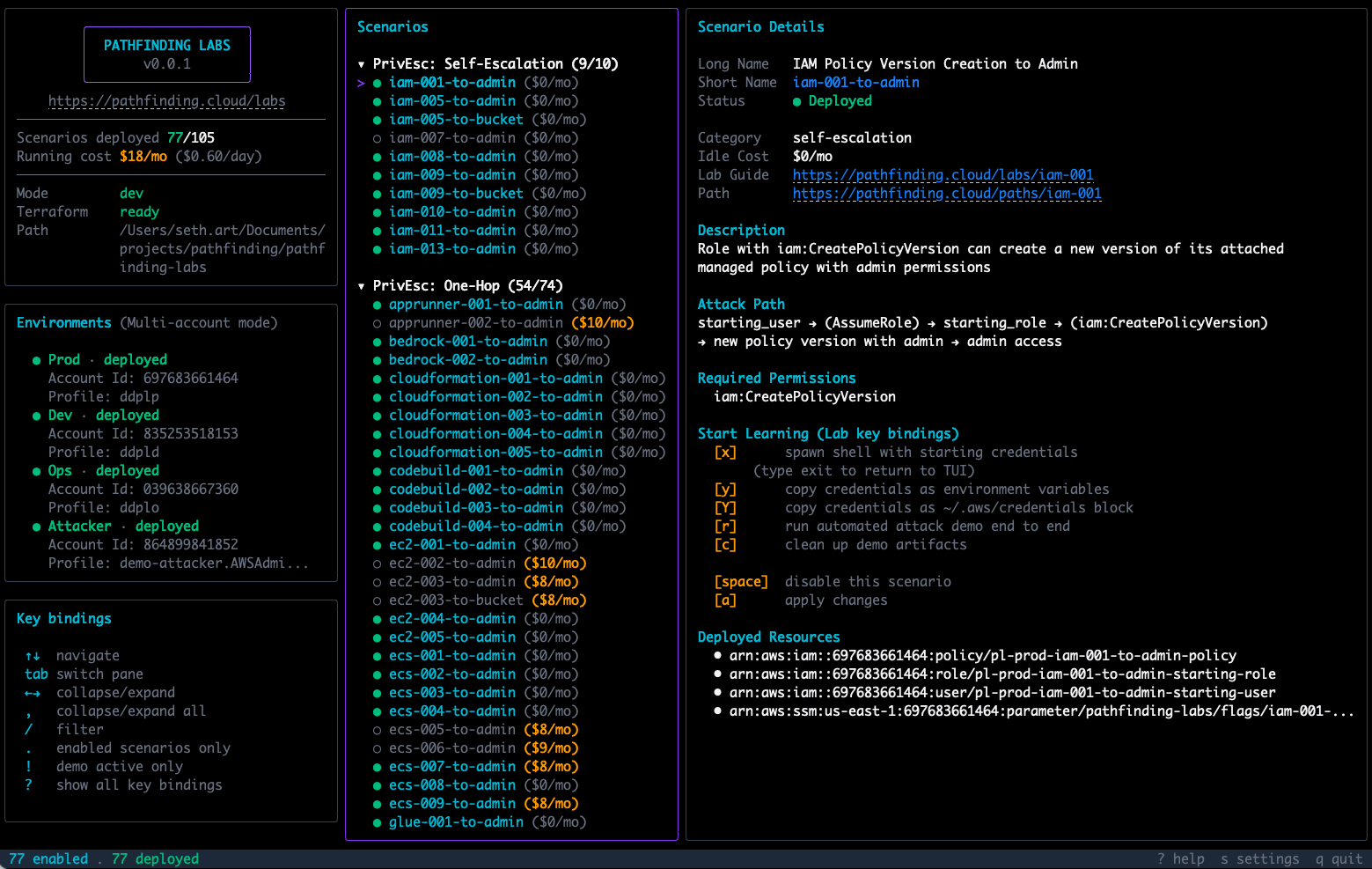Click the hollow status dot of iam-007-to-admin
The image size is (1372, 869).
pos(378,138)
